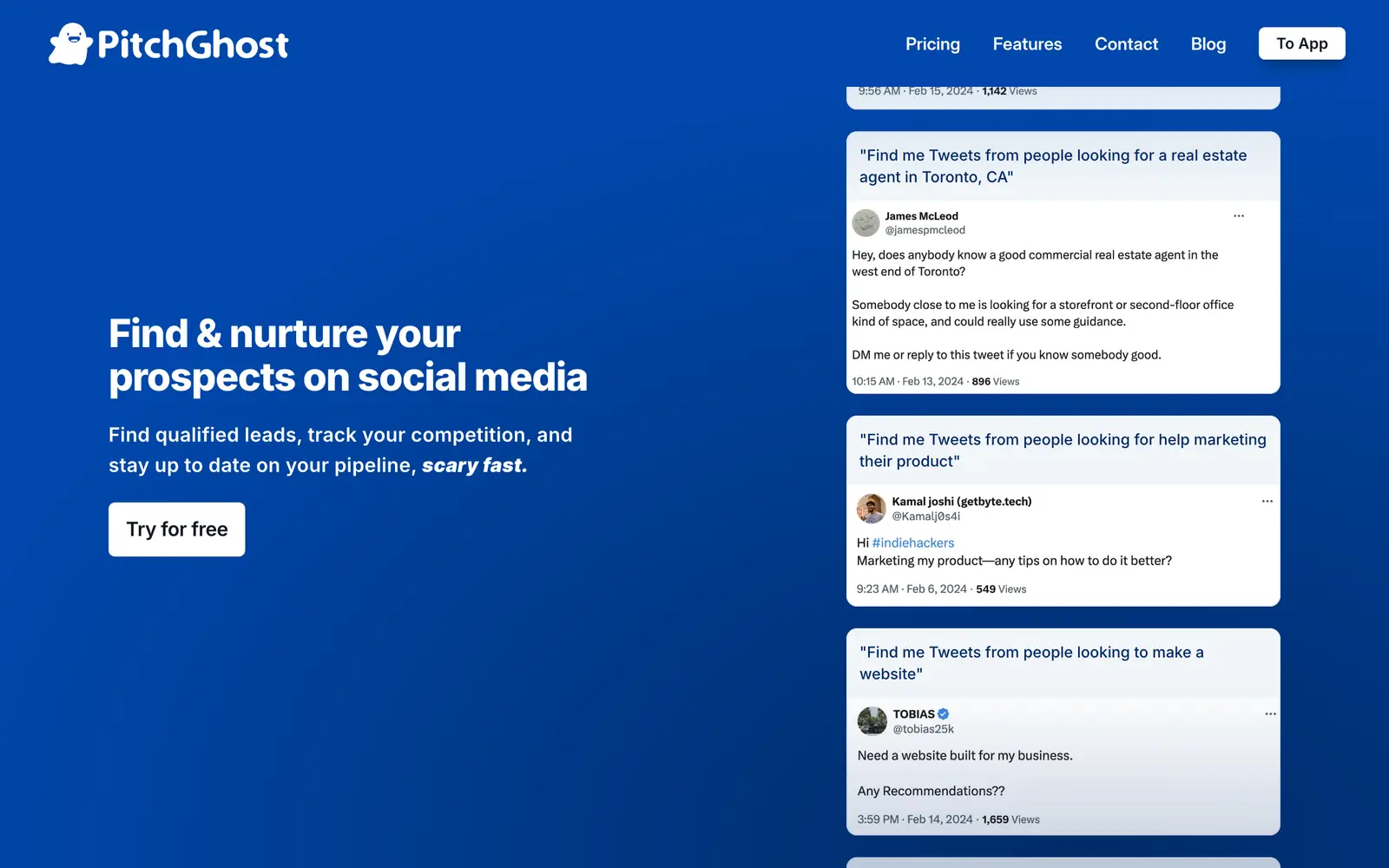Open the Pricing page
The image size is (1389, 868).
932,44
